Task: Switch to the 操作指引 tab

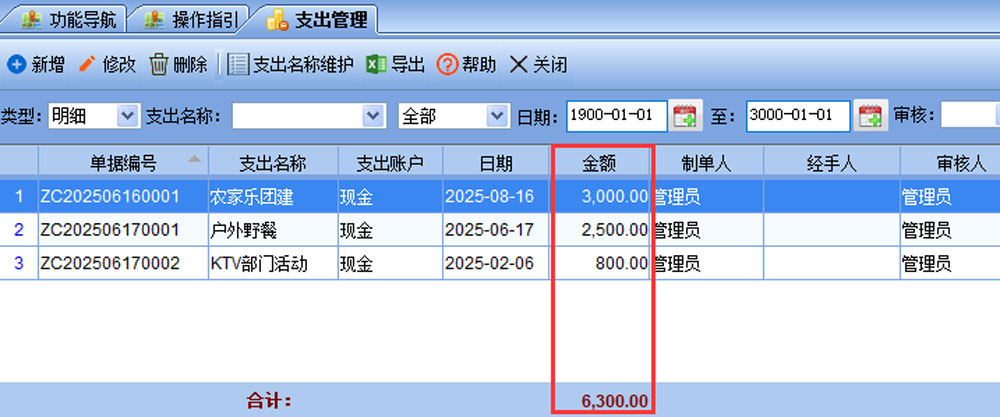Action: [195, 18]
